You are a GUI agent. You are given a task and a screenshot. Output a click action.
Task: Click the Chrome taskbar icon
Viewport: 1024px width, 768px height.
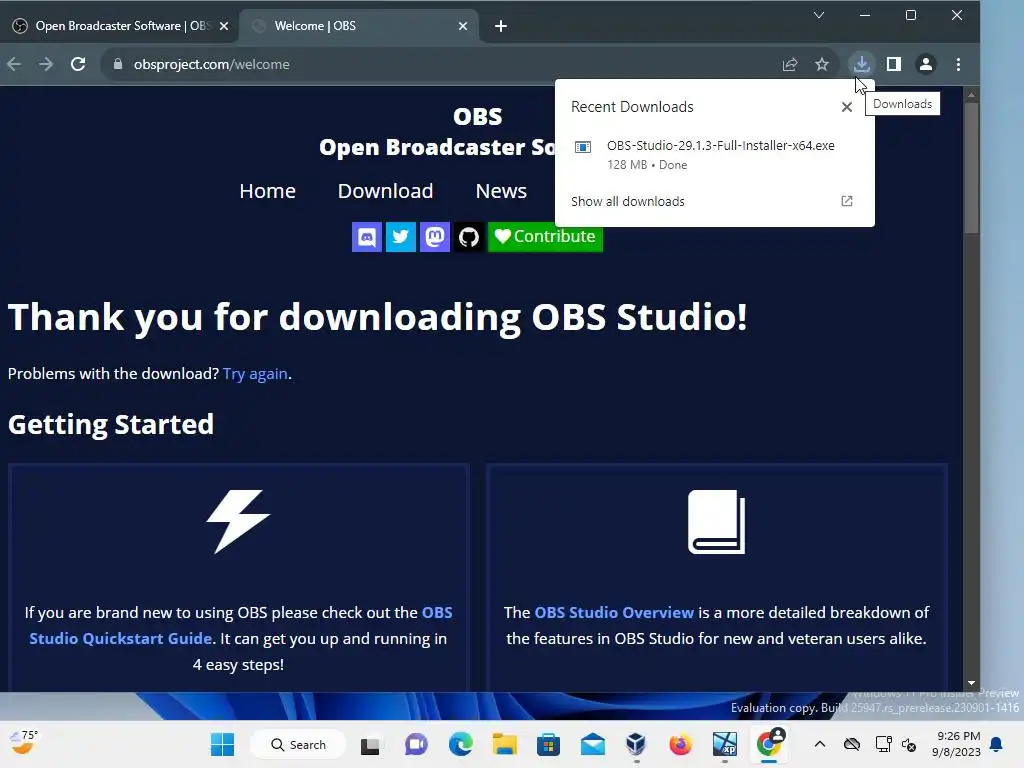pos(769,744)
